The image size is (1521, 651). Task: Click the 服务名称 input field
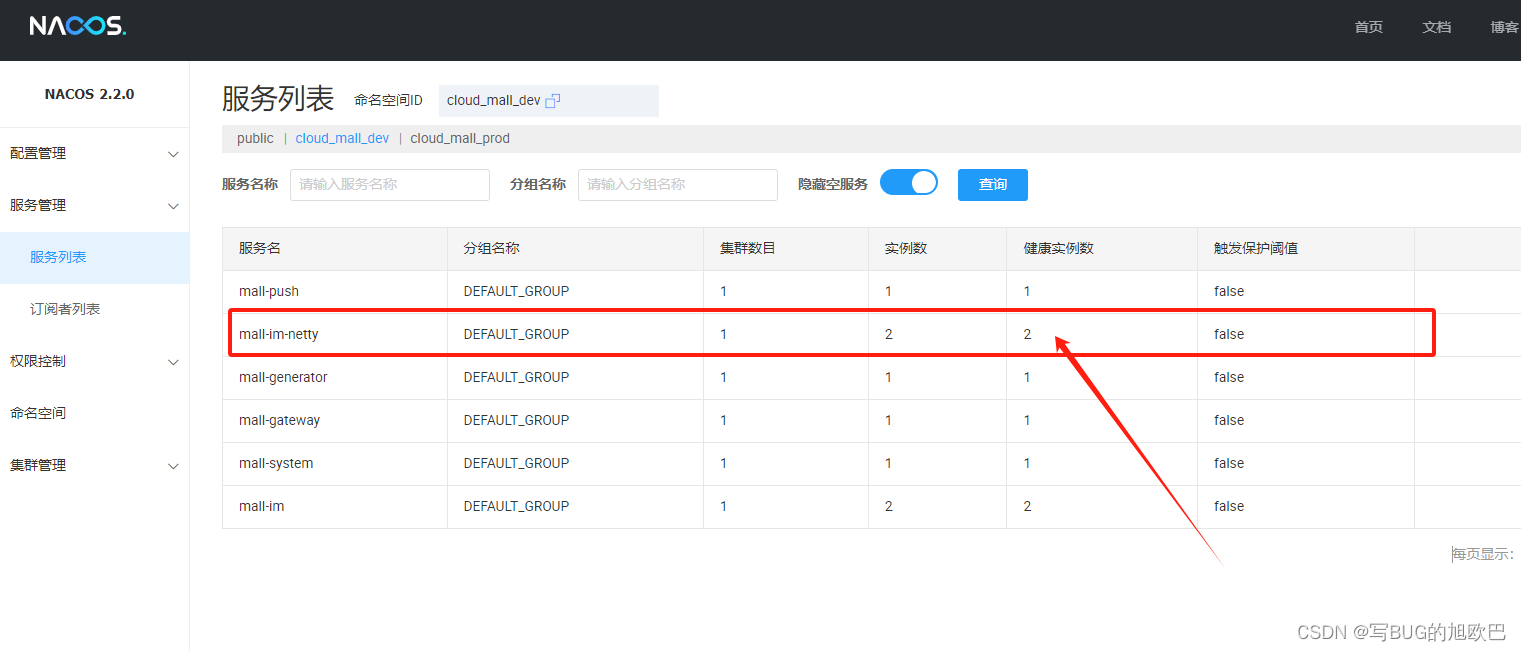tap(389, 184)
